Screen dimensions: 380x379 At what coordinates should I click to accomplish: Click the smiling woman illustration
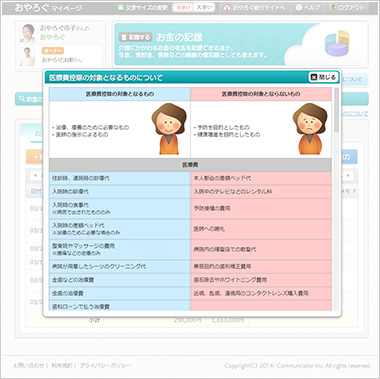169,129
